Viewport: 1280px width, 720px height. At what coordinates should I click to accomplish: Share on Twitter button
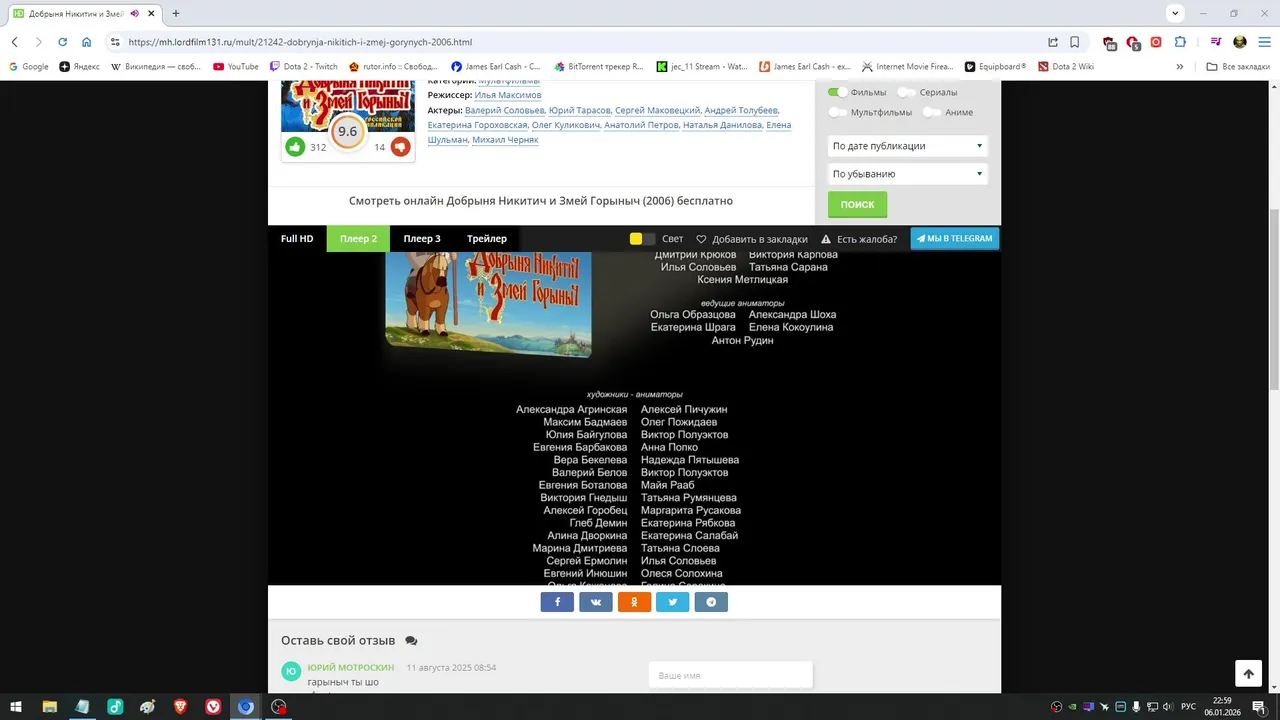pos(673,602)
